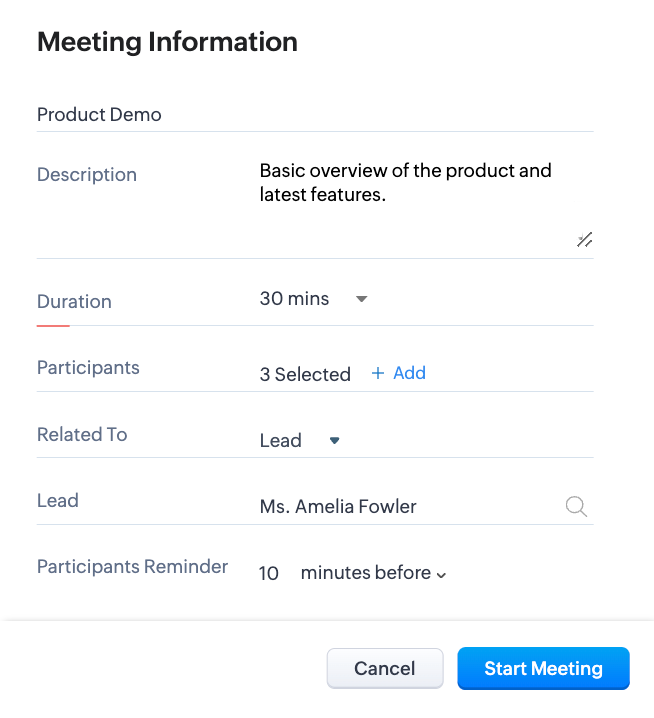The width and height of the screenshot is (654, 718).
Task: Click the Cancel button
Action: [x=385, y=669]
